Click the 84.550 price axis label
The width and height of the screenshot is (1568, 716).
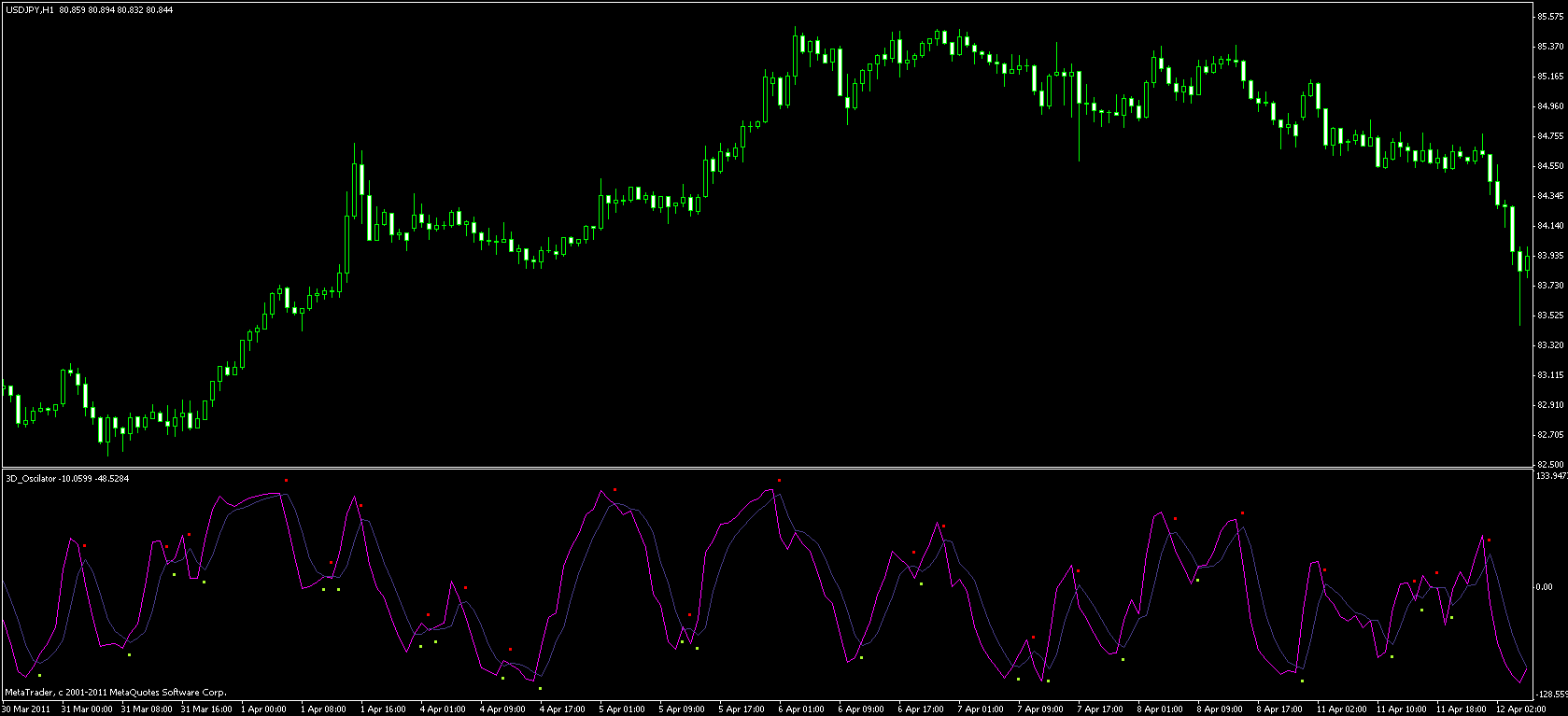pyautogui.click(x=1550, y=166)
